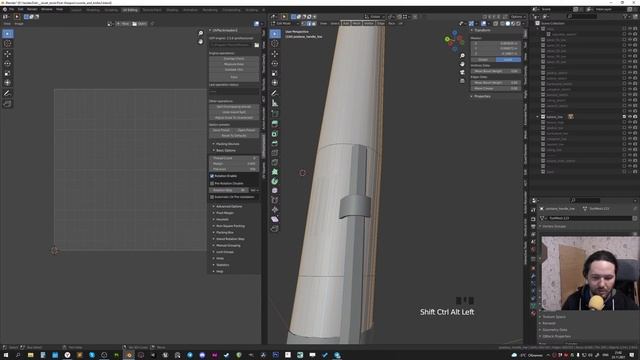This screenshot has height=360, width=640.
Task: Open the File menu
Action: coord(11,9)
